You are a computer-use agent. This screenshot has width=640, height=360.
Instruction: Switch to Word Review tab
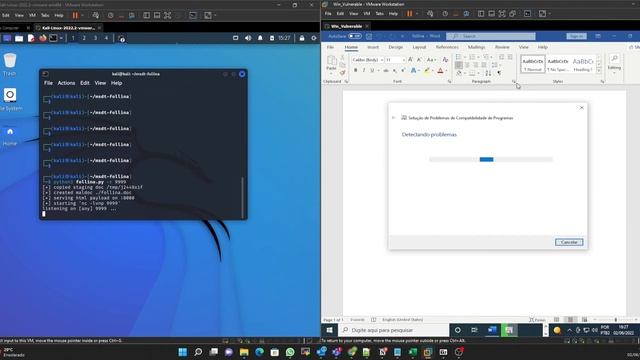pos(502,47)
